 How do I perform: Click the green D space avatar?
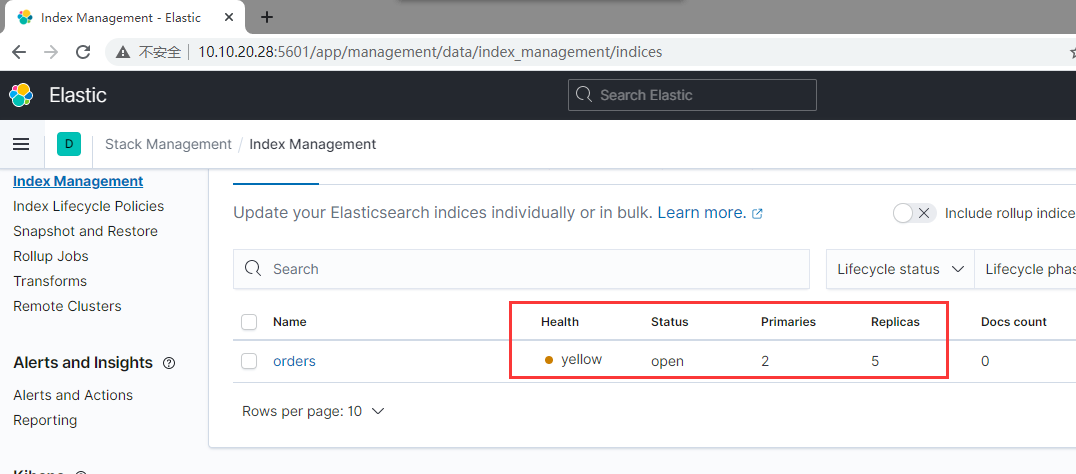[x=69, y=144]
